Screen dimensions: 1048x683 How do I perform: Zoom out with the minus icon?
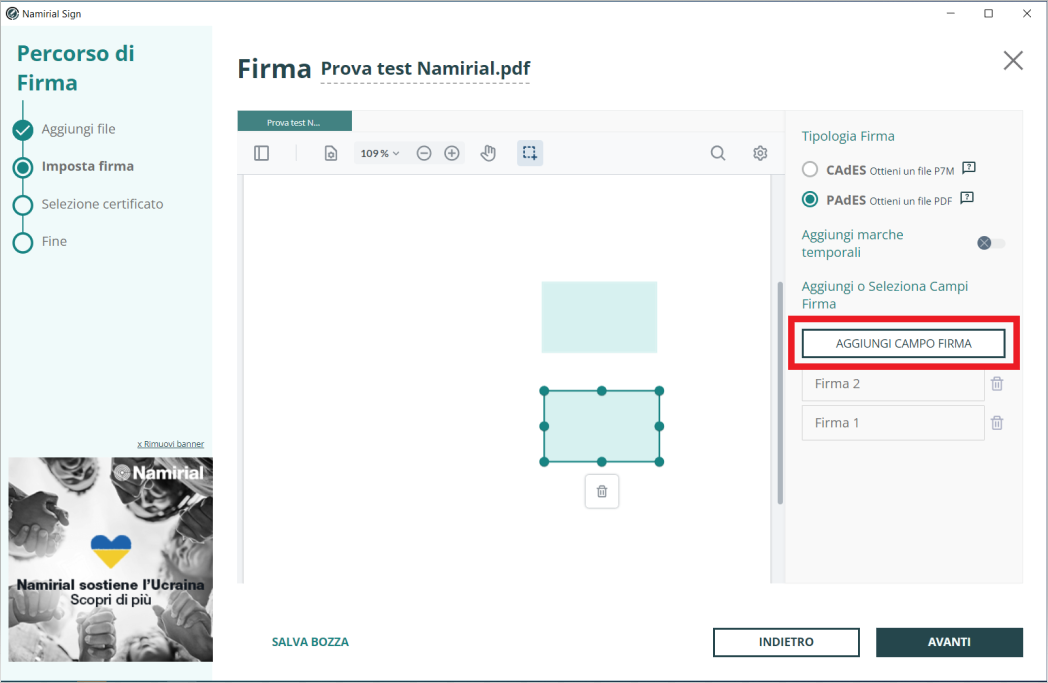tap(424, 153)
